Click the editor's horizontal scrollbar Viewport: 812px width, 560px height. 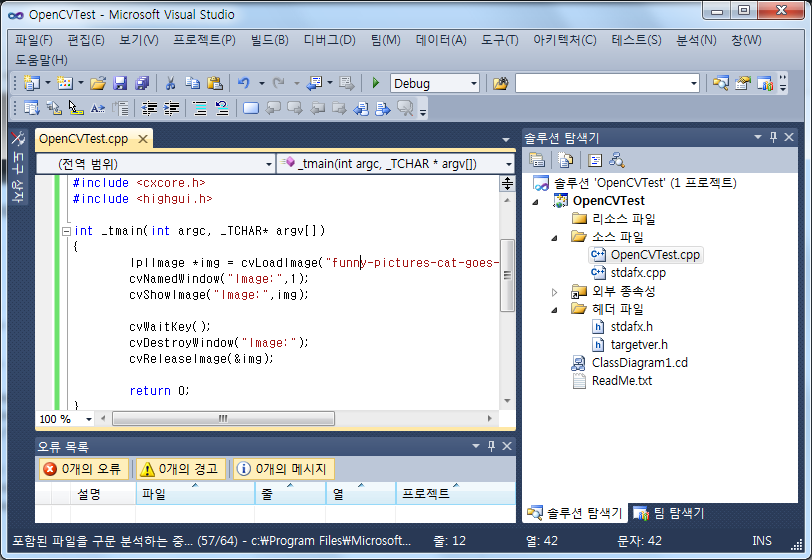point(300,419)
